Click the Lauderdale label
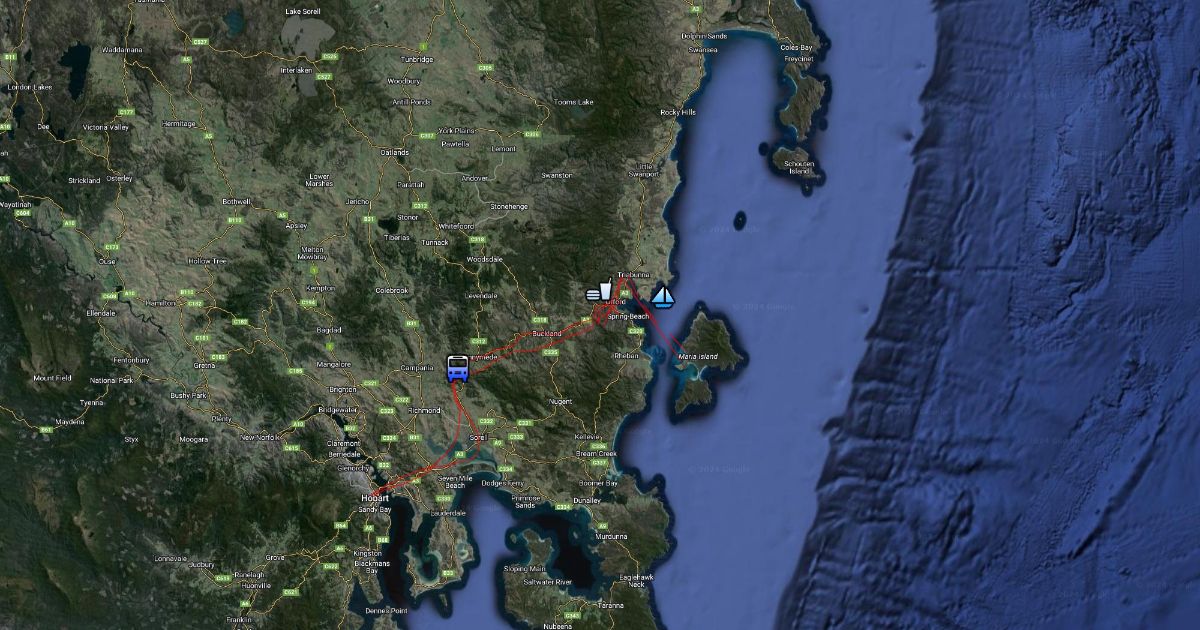 point(449,512)
